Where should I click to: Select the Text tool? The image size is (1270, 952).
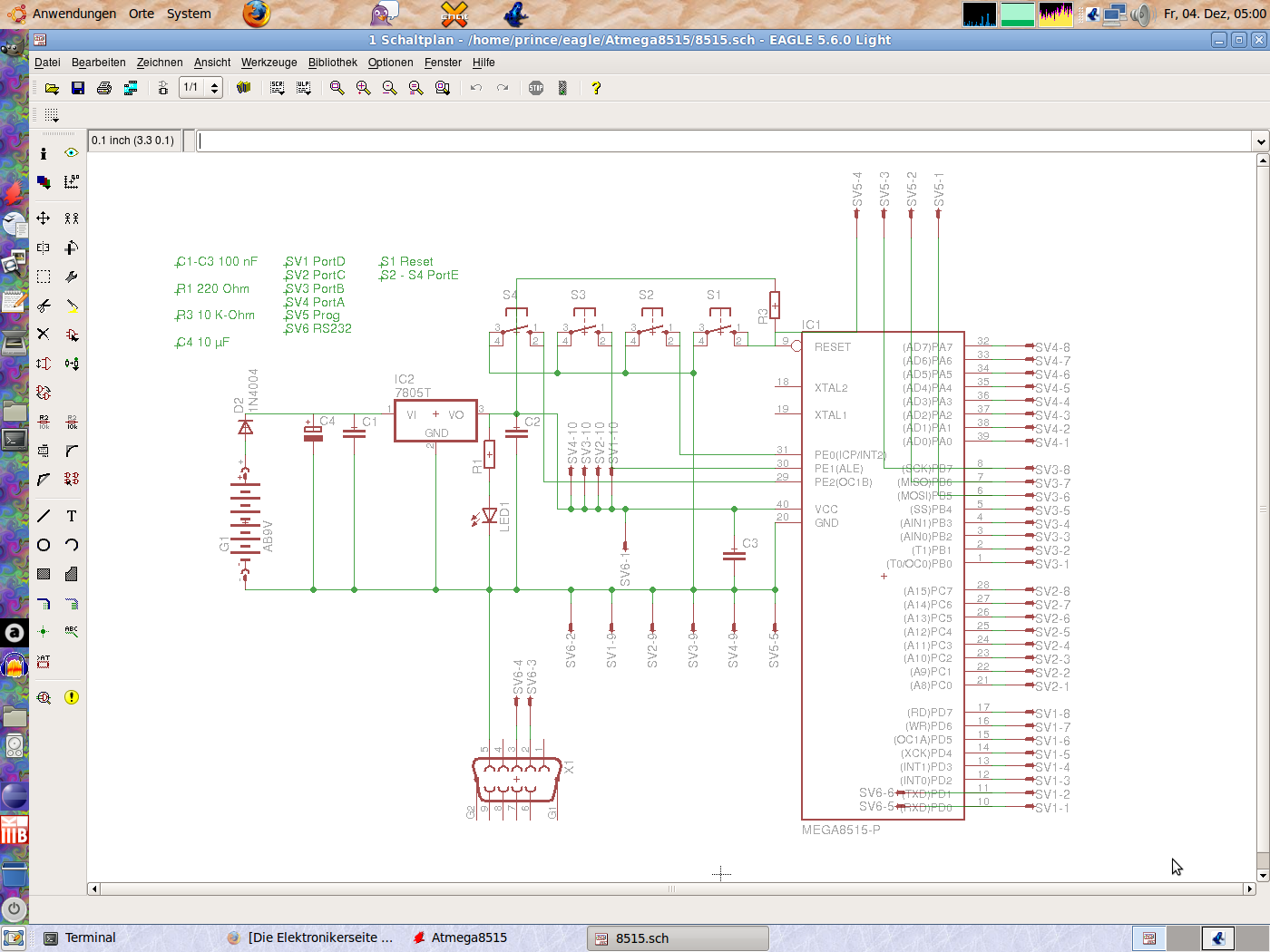(72, 516)
